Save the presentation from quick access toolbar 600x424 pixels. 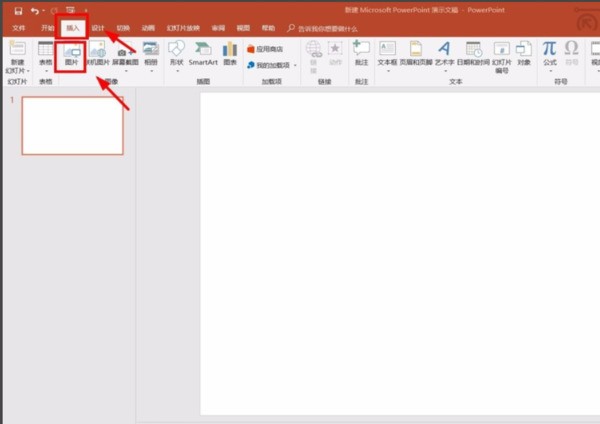tap(19, 10)
